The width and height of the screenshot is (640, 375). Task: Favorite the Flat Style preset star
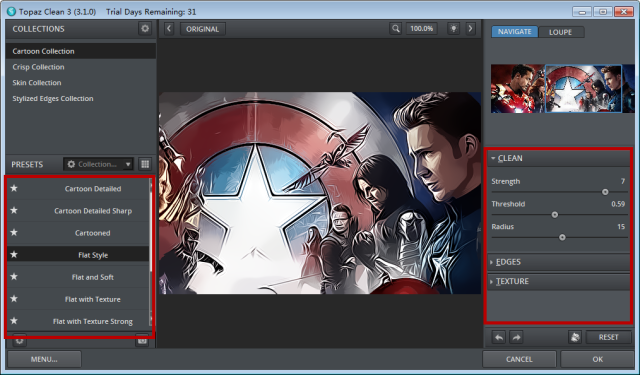[14, 254]
